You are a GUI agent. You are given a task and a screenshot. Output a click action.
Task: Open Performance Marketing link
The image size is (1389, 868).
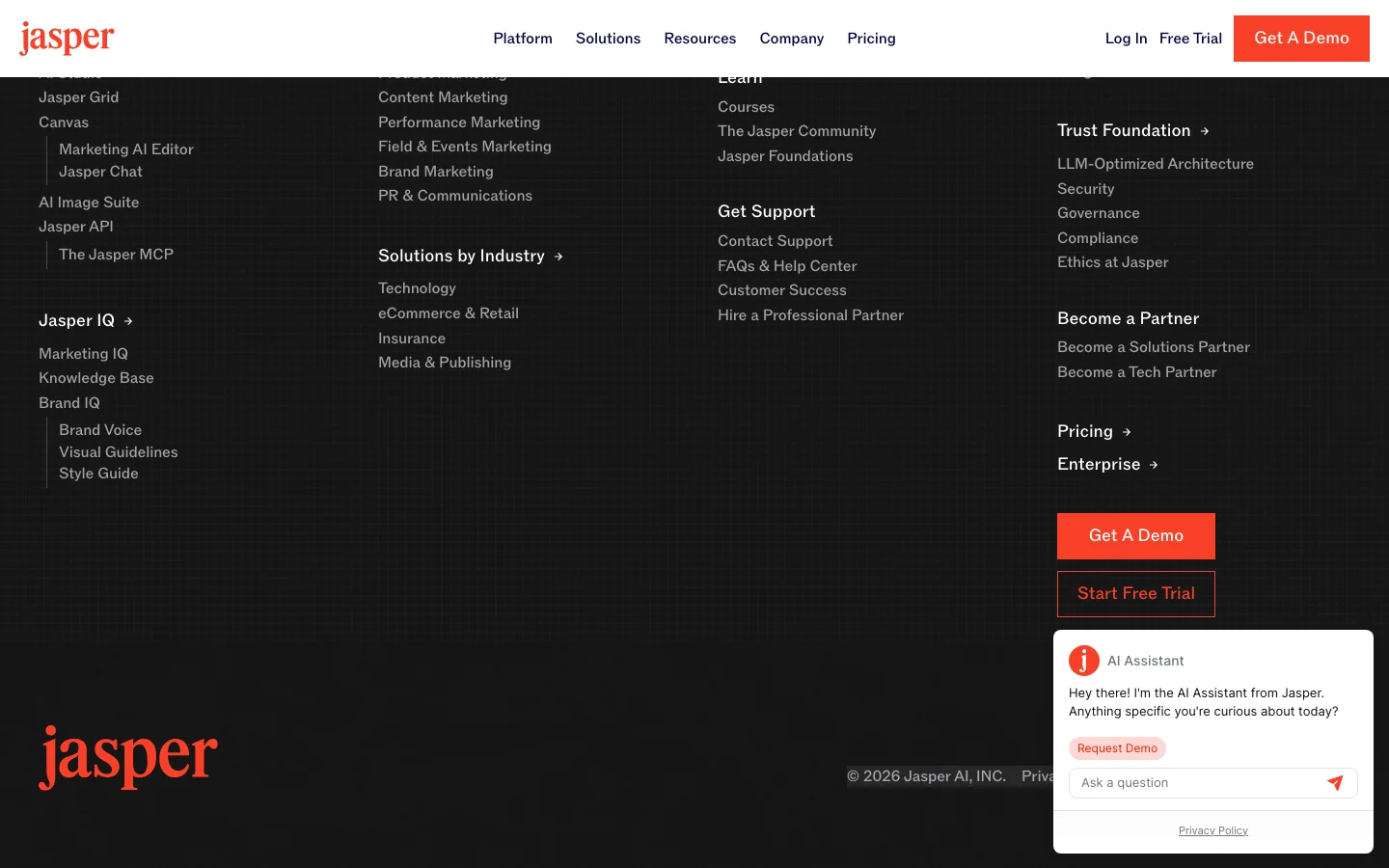(459, 122)
